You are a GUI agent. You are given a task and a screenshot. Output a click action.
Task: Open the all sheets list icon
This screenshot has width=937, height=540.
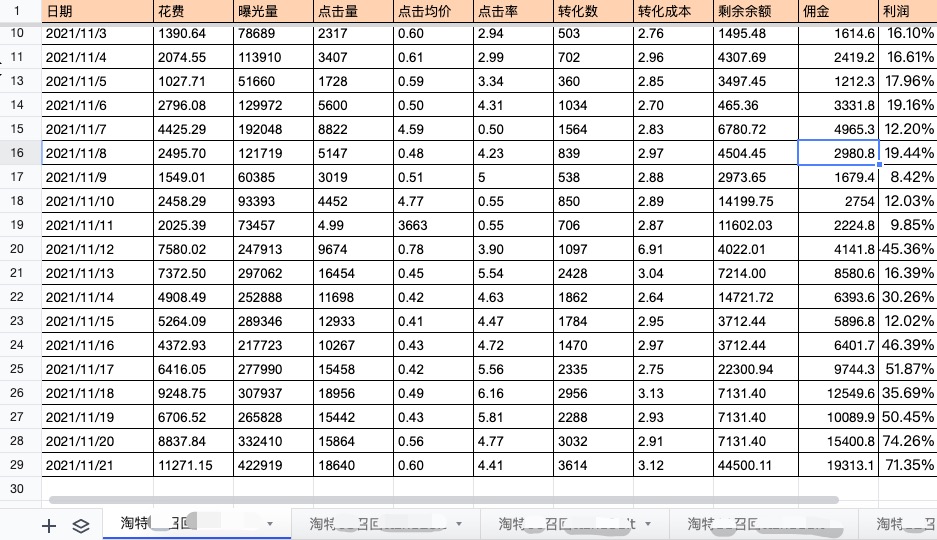[x=81, y=526]
